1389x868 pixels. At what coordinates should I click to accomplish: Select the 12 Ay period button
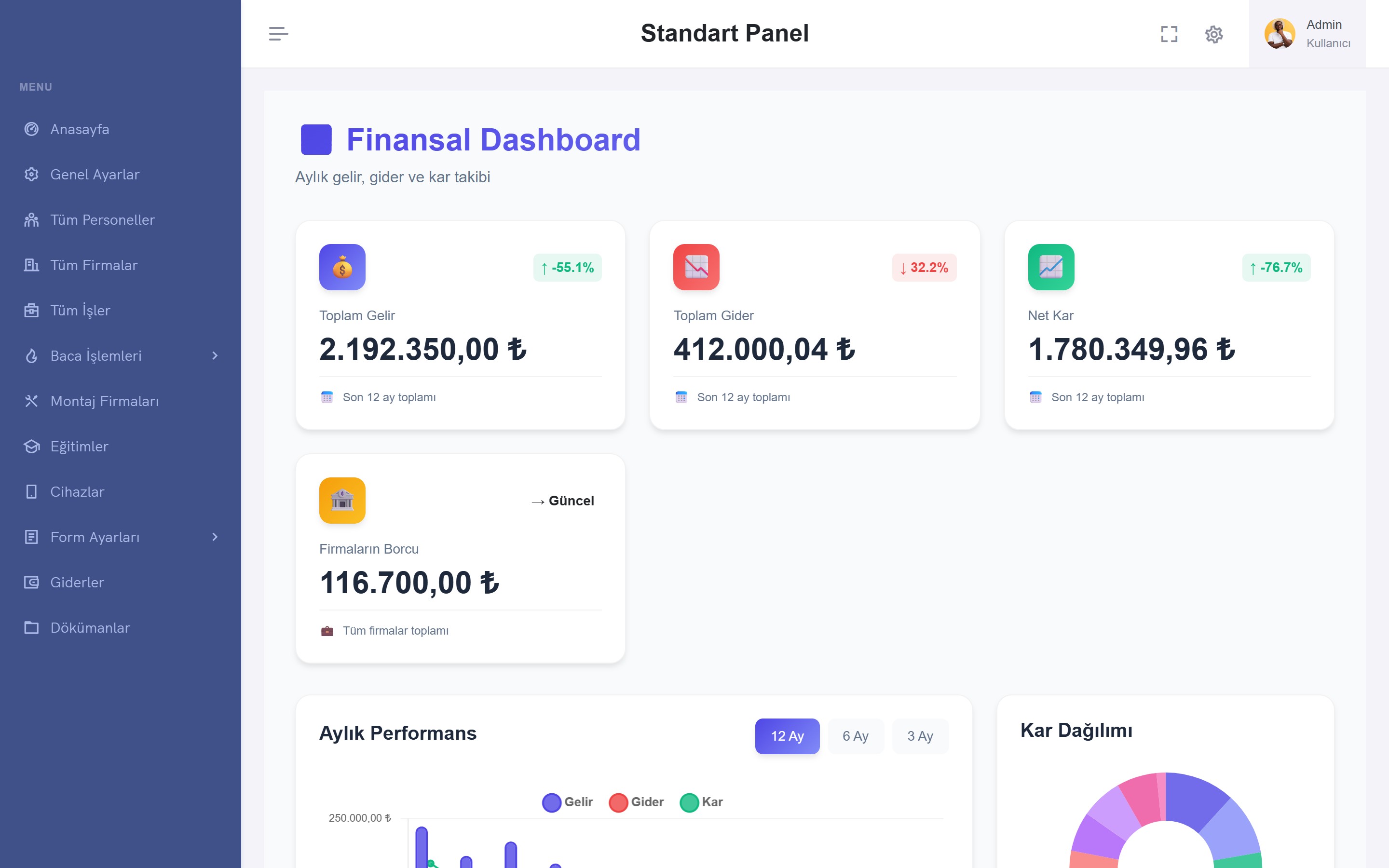coord(787,736)
